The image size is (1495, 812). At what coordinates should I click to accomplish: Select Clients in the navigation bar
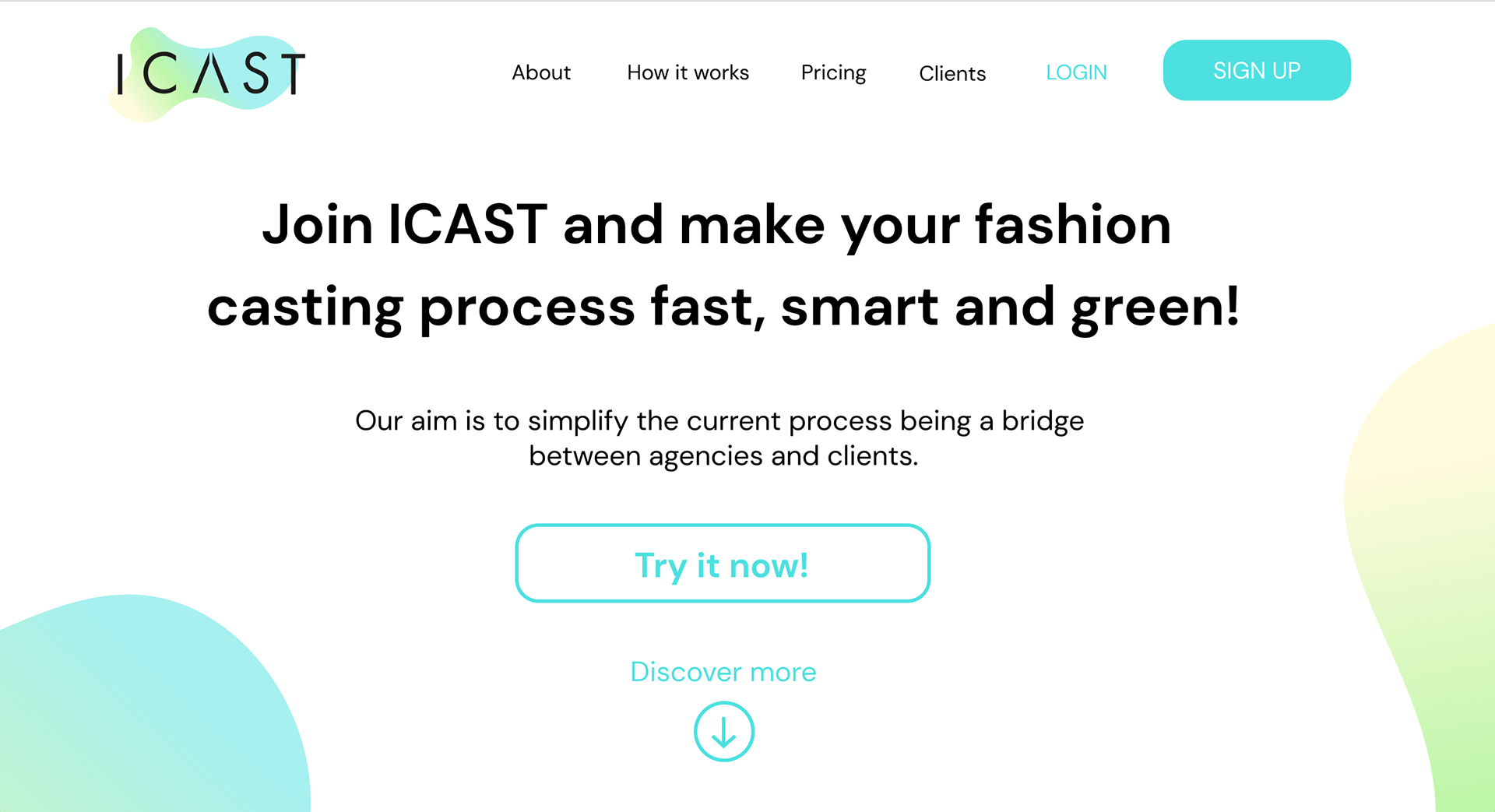pos(952,73)
